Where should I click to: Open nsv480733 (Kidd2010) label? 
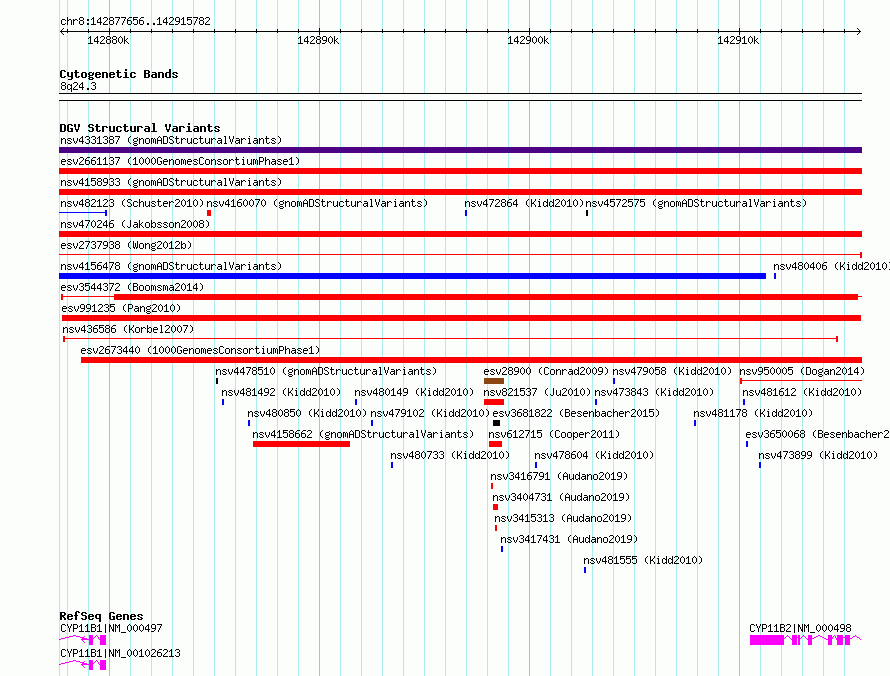[x=450, y=455]
